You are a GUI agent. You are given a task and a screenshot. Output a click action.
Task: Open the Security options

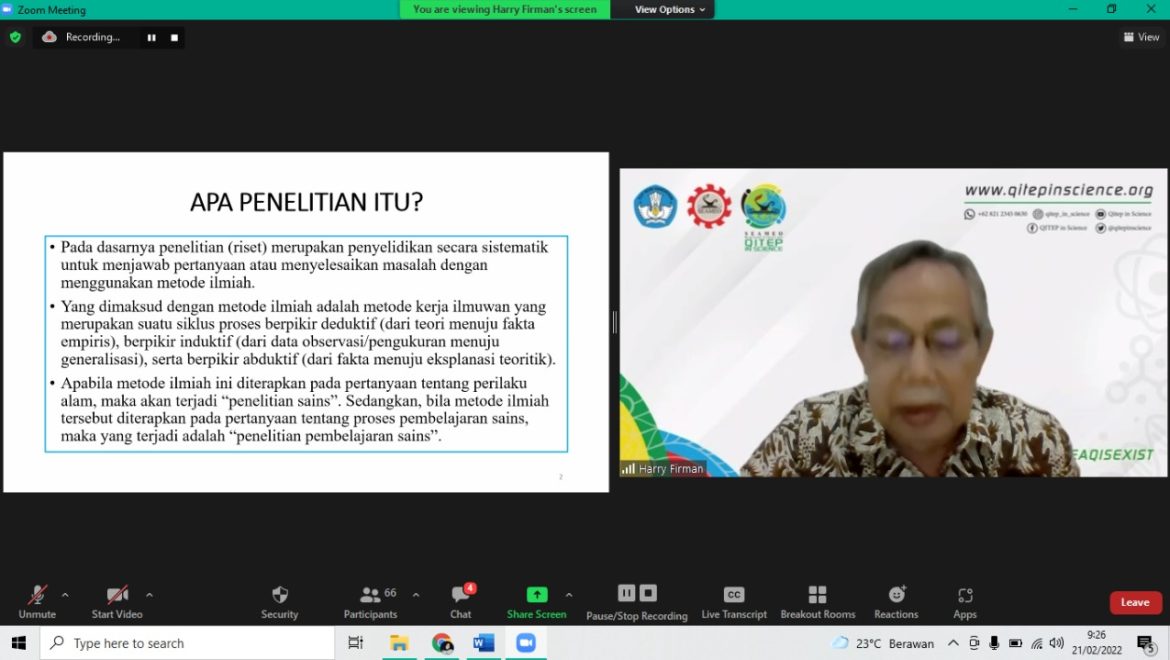[x=279, y=598]
